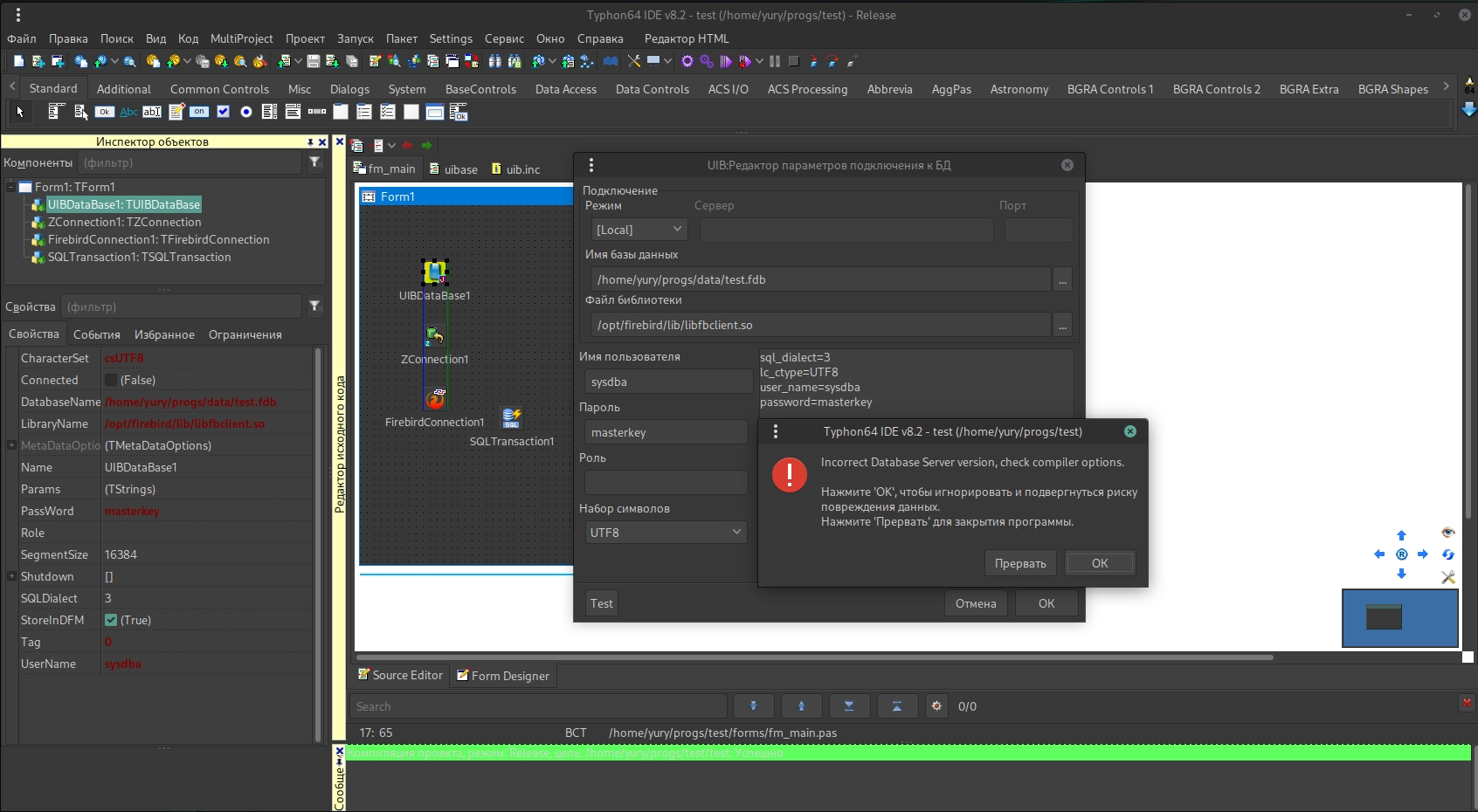Pick the TMemo palette component icon
The image size is (1478, 812).
pyautogui.click(x=176, y=112)
